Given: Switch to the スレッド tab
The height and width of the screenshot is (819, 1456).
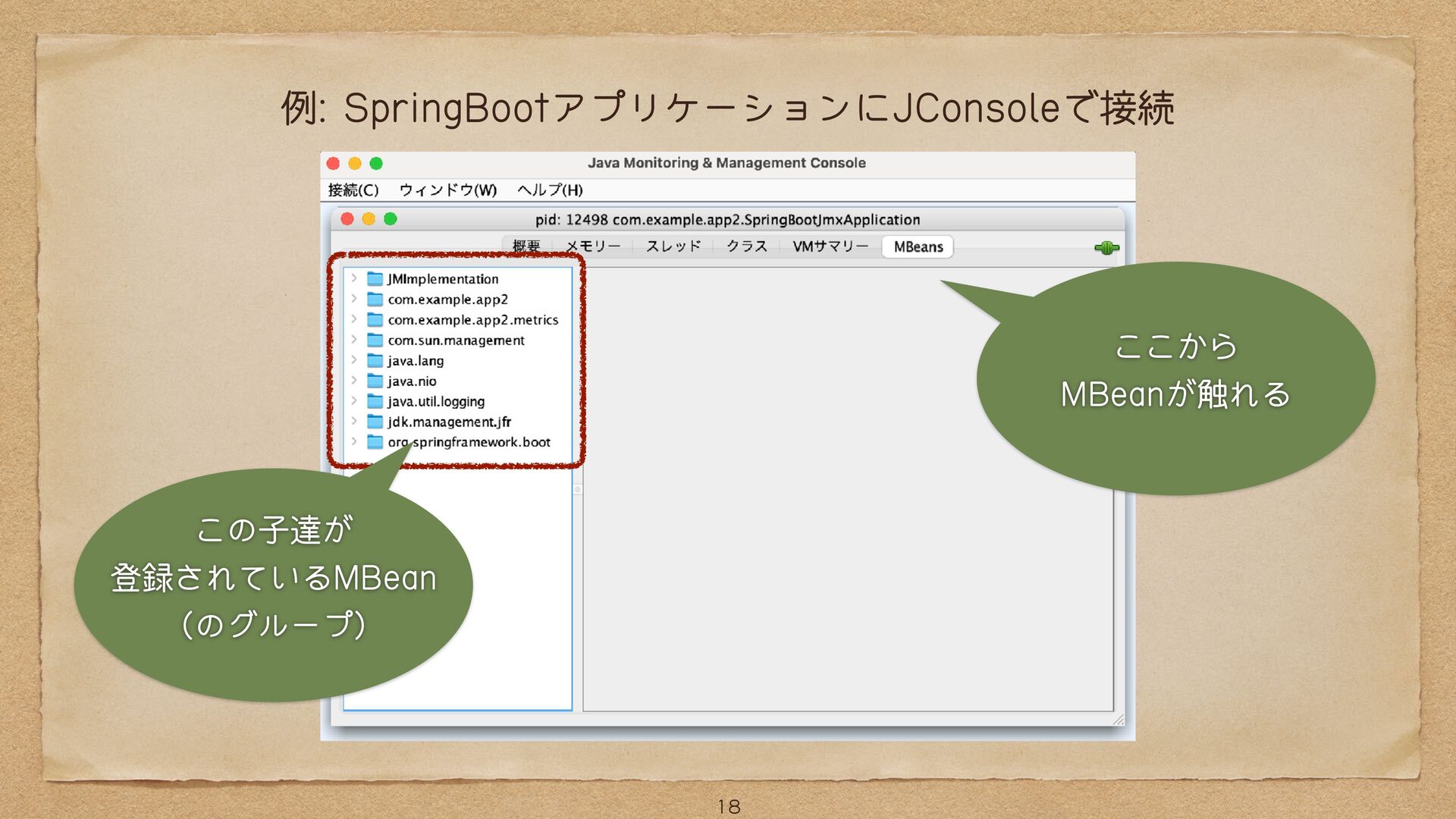Looking at the screenshot, I should coord(673,246).
